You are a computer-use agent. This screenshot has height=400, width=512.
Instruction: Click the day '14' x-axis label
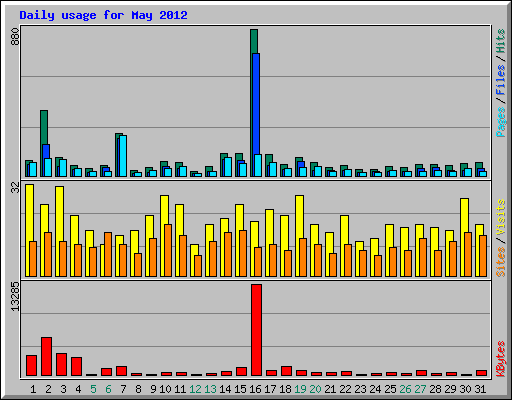point(225,389)
